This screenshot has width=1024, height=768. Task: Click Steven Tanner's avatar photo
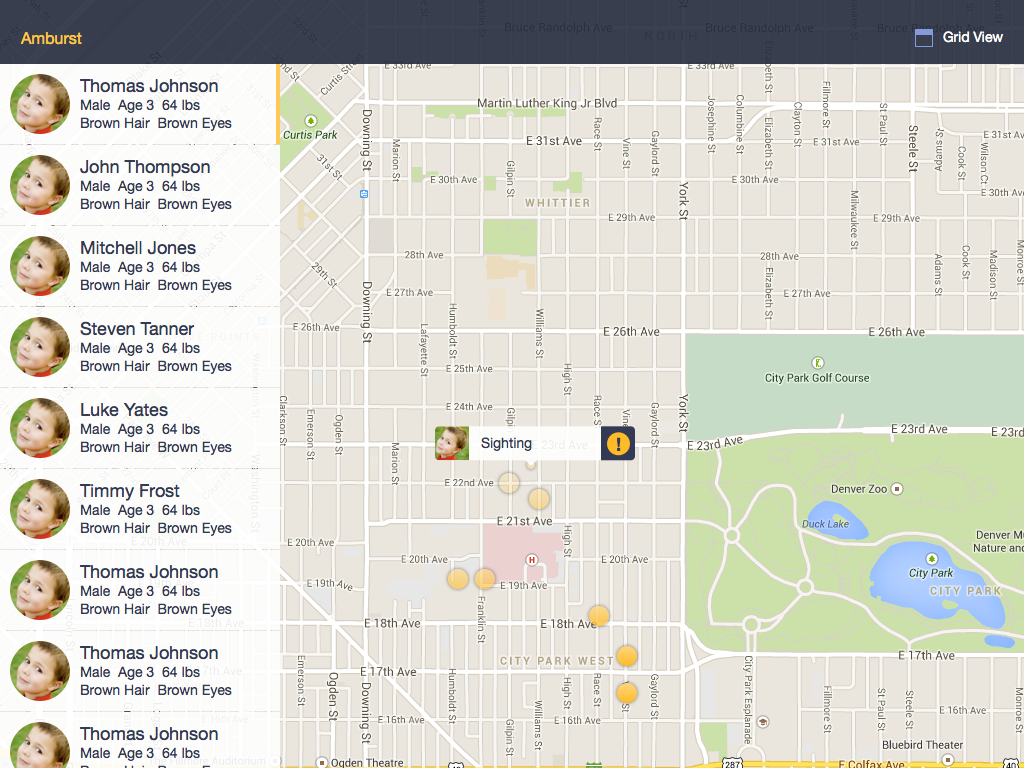point(40,347)
